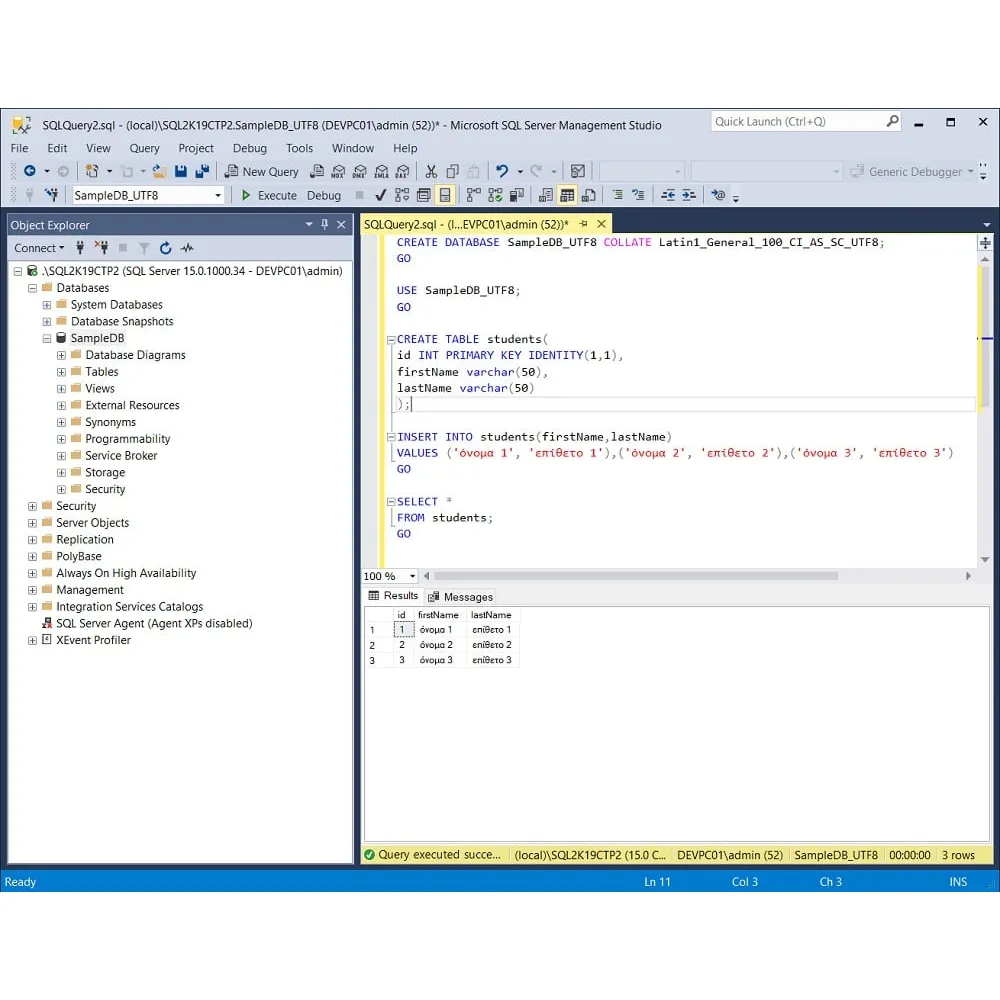Open the Tools menu

click(299, 148)
